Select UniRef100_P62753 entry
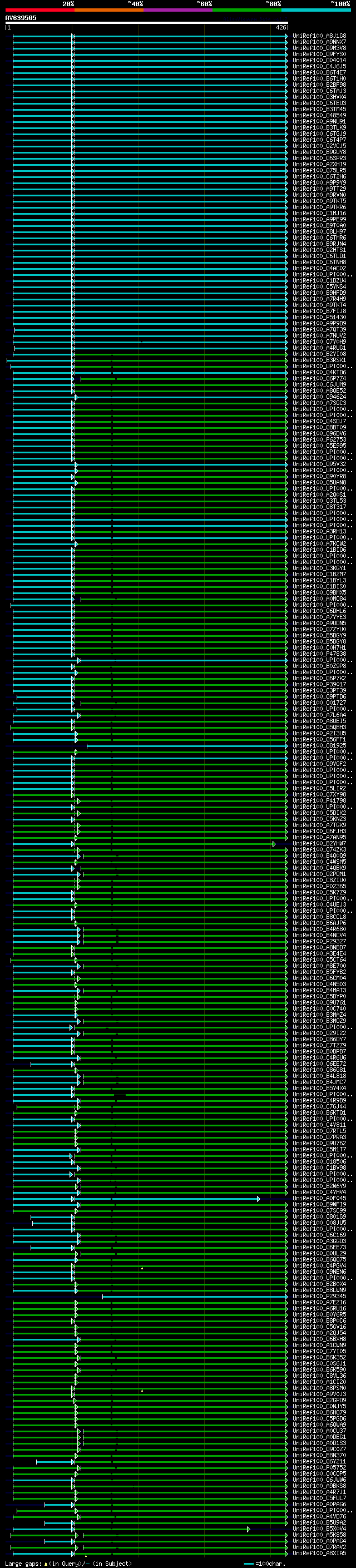The height and width of the screenshot is (1568, 356). 319,439
